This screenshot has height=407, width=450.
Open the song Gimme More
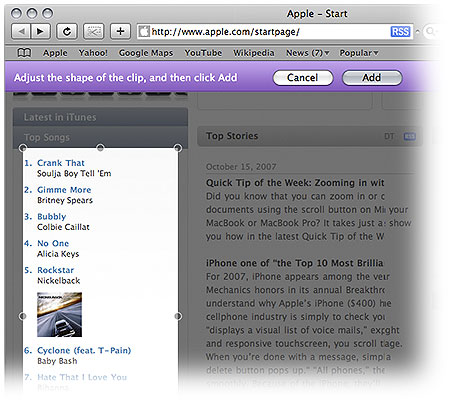64,190
